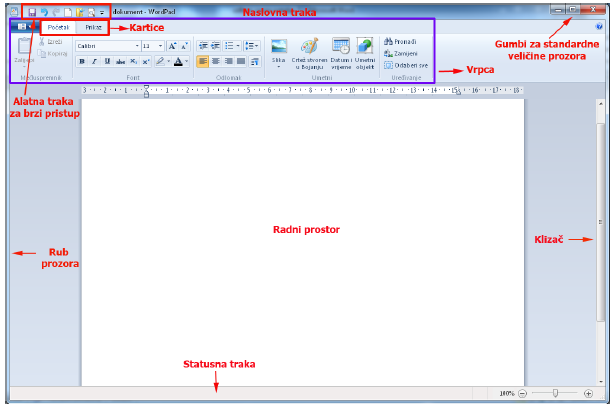Image resolution: width=613 pixels, height=404 pixels.
Task: Click the Underline button
Action: [106, 61]
